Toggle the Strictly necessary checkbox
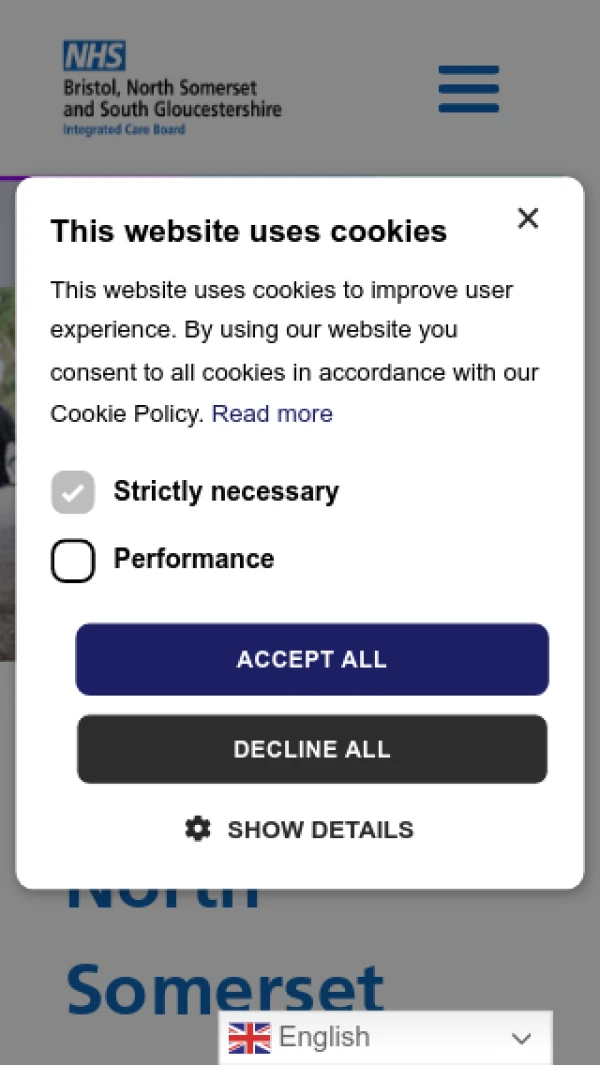The image size is (600, 1065). tap(73, 492)
